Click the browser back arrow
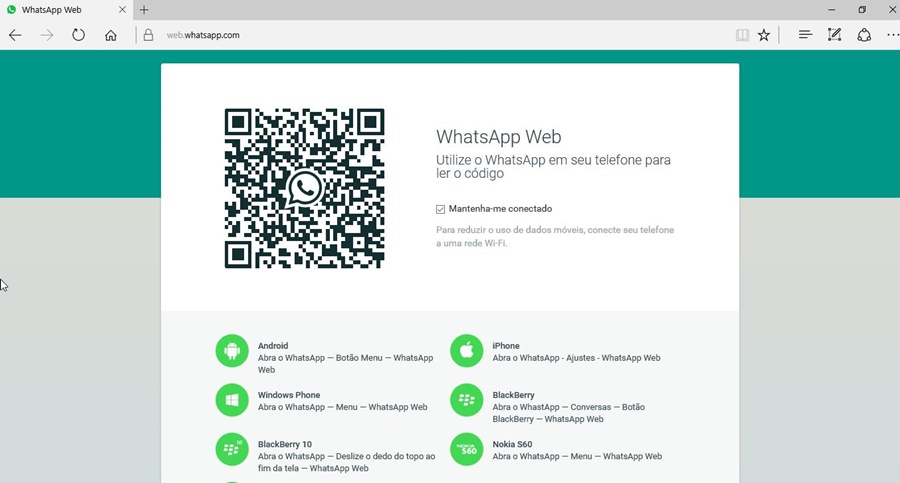 (x=15, y=35)
